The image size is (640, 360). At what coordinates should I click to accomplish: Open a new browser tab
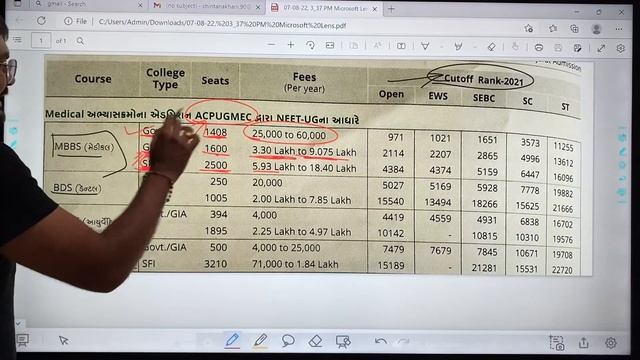pos(391,9)
